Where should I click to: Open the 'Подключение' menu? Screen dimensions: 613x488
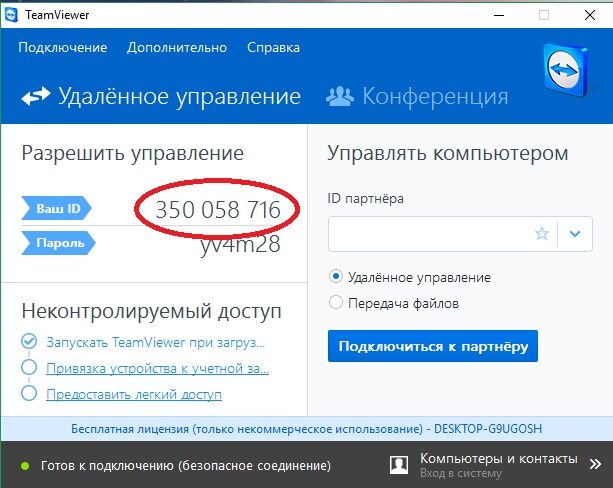point(62,47)
